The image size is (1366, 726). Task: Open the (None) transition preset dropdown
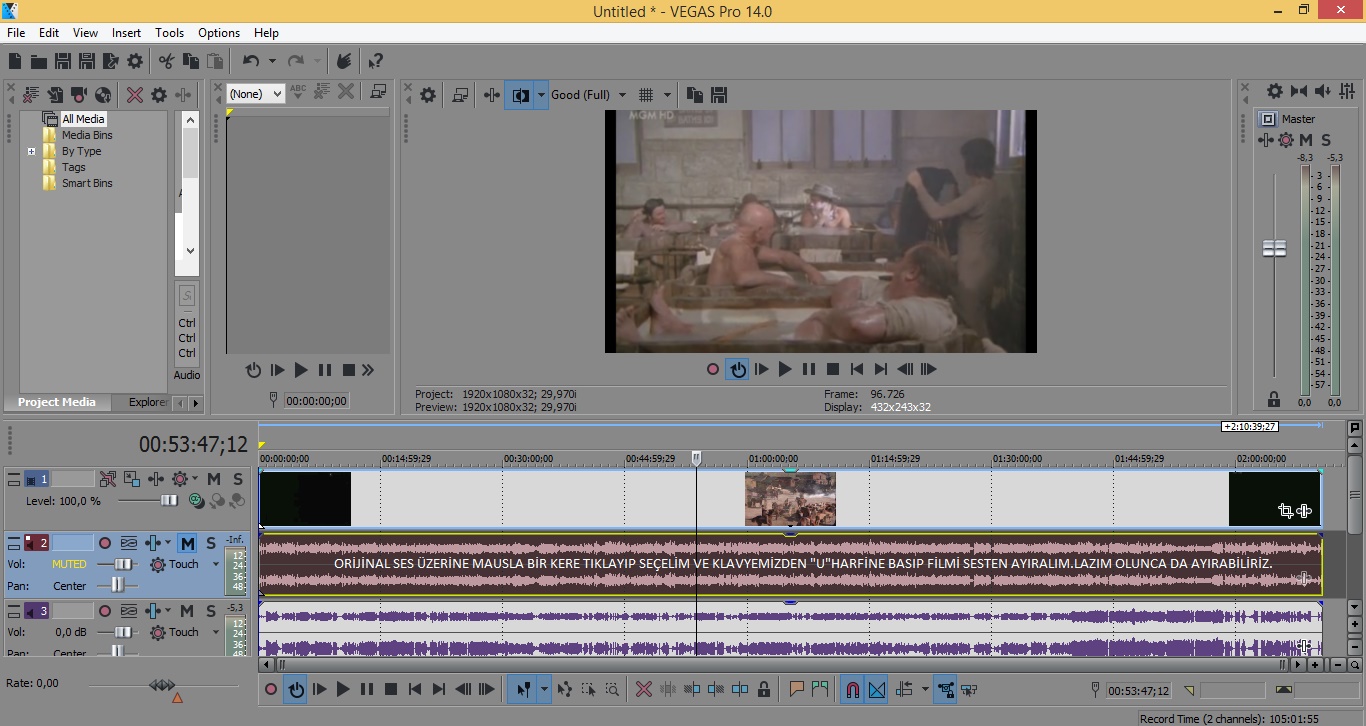click(256, 94)
